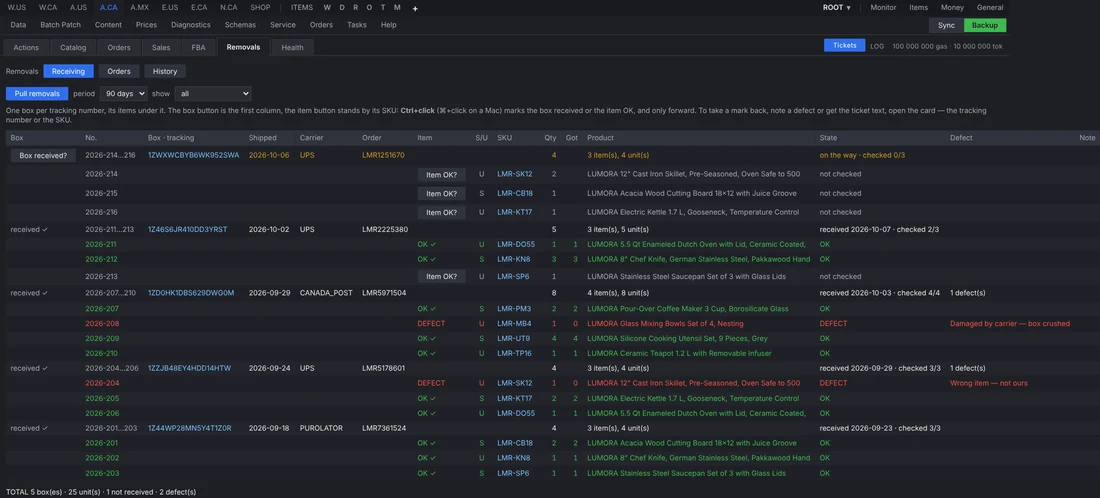Open tracking number 1Z44WP28MN5Y4T1Z0R
The image size is (1100, 498).
[189, 428]
